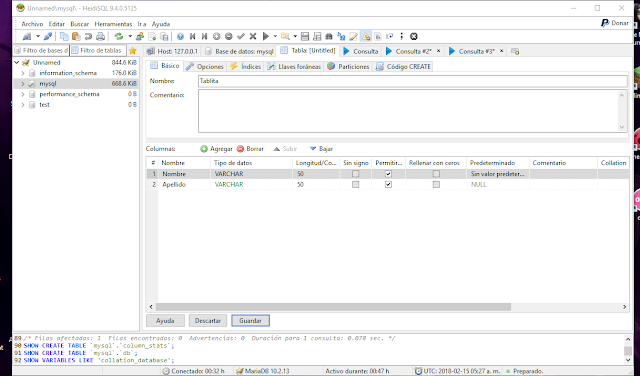Toggle the warning stop-on-errors icon
The width and height of the screenshot is (640, 376).
pyautogui.click(x=366, y=36)
